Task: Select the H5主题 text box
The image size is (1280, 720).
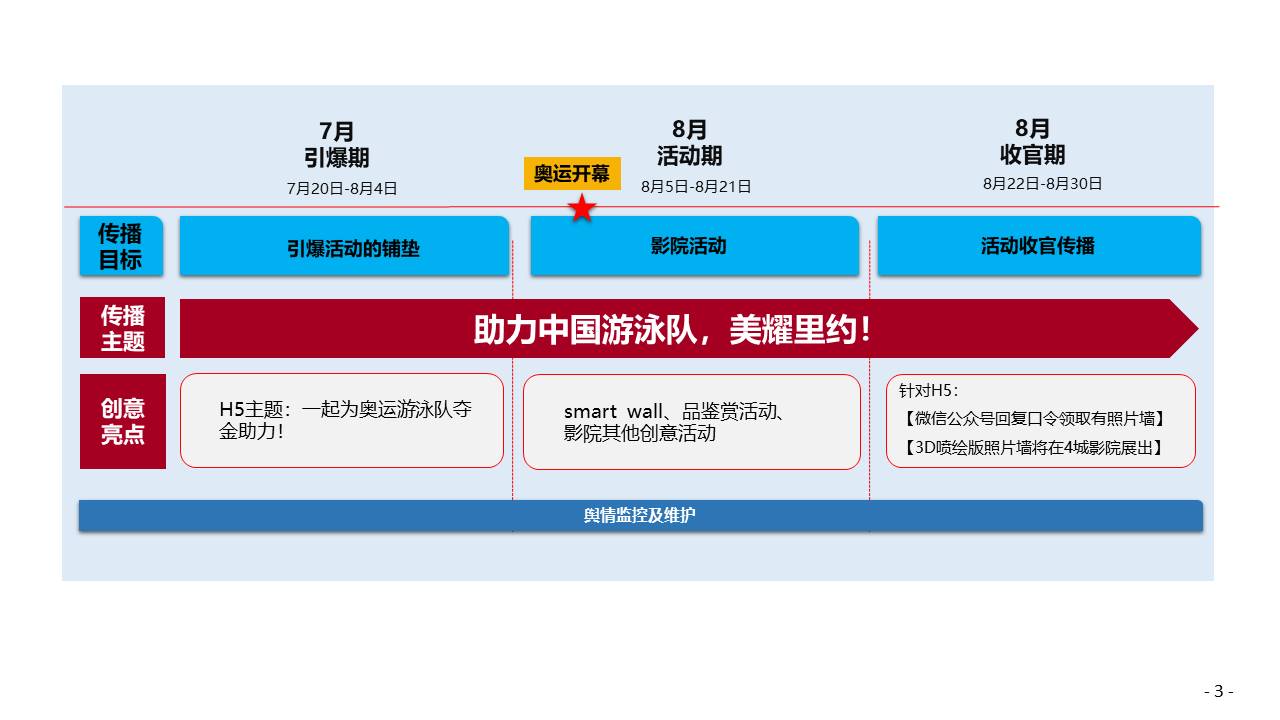Action: click(x=342, y=421)
